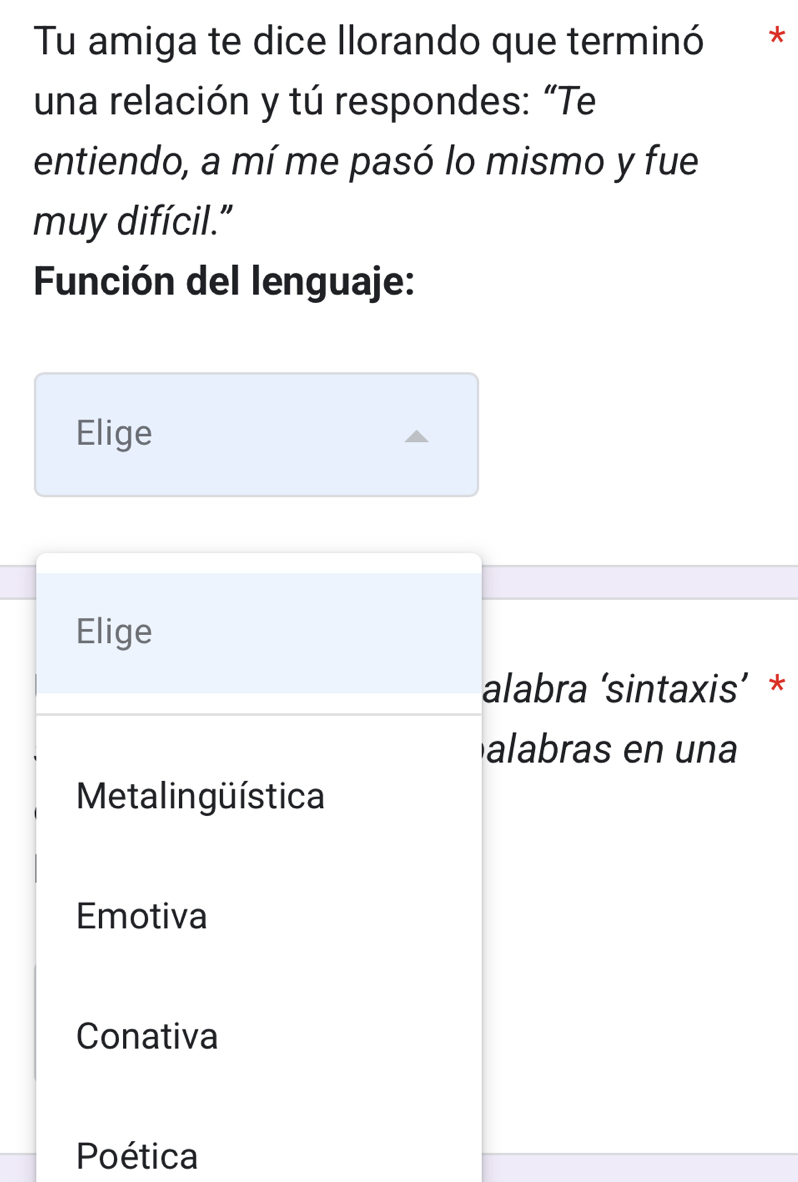Click the divider line below the 'Elige' option
798x1182 pixels.
coord(258,714)
